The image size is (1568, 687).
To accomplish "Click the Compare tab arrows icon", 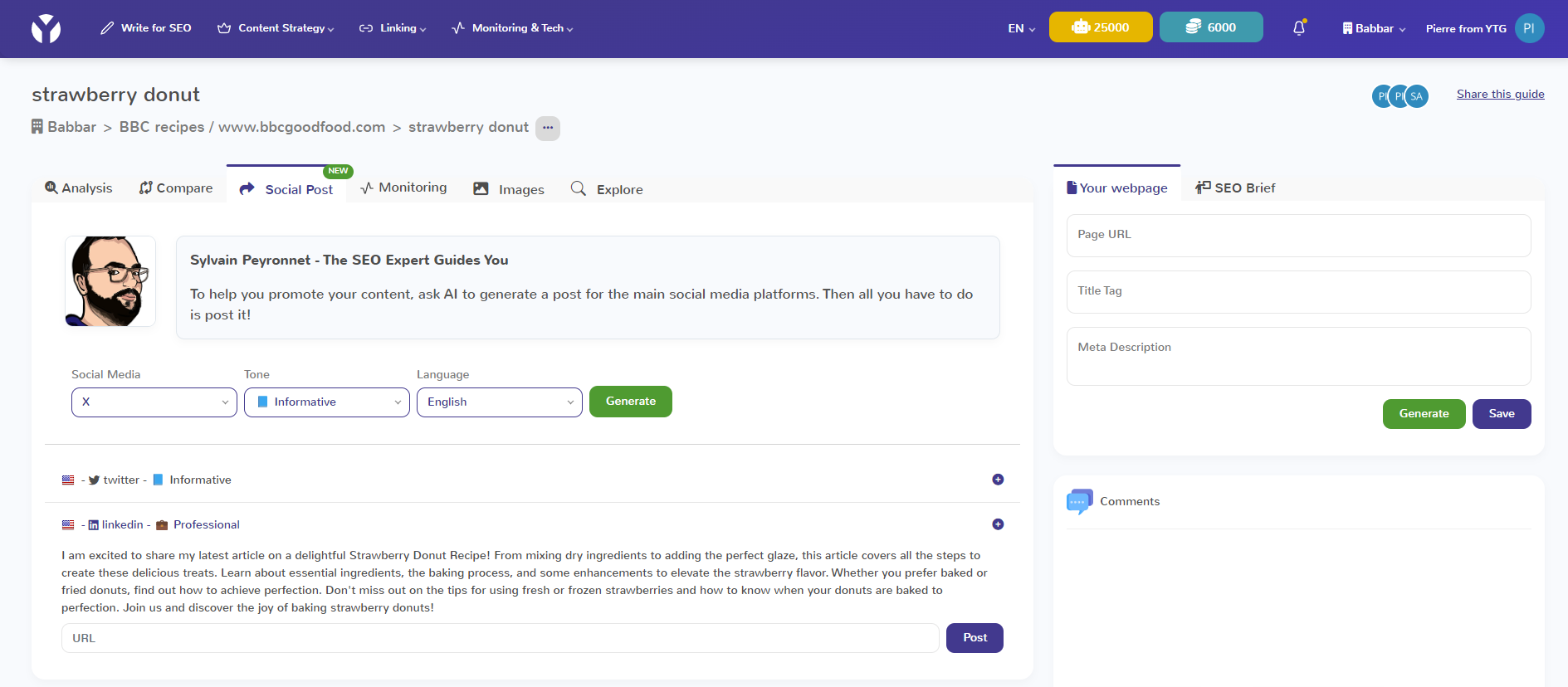I will (x=146, y=188).
